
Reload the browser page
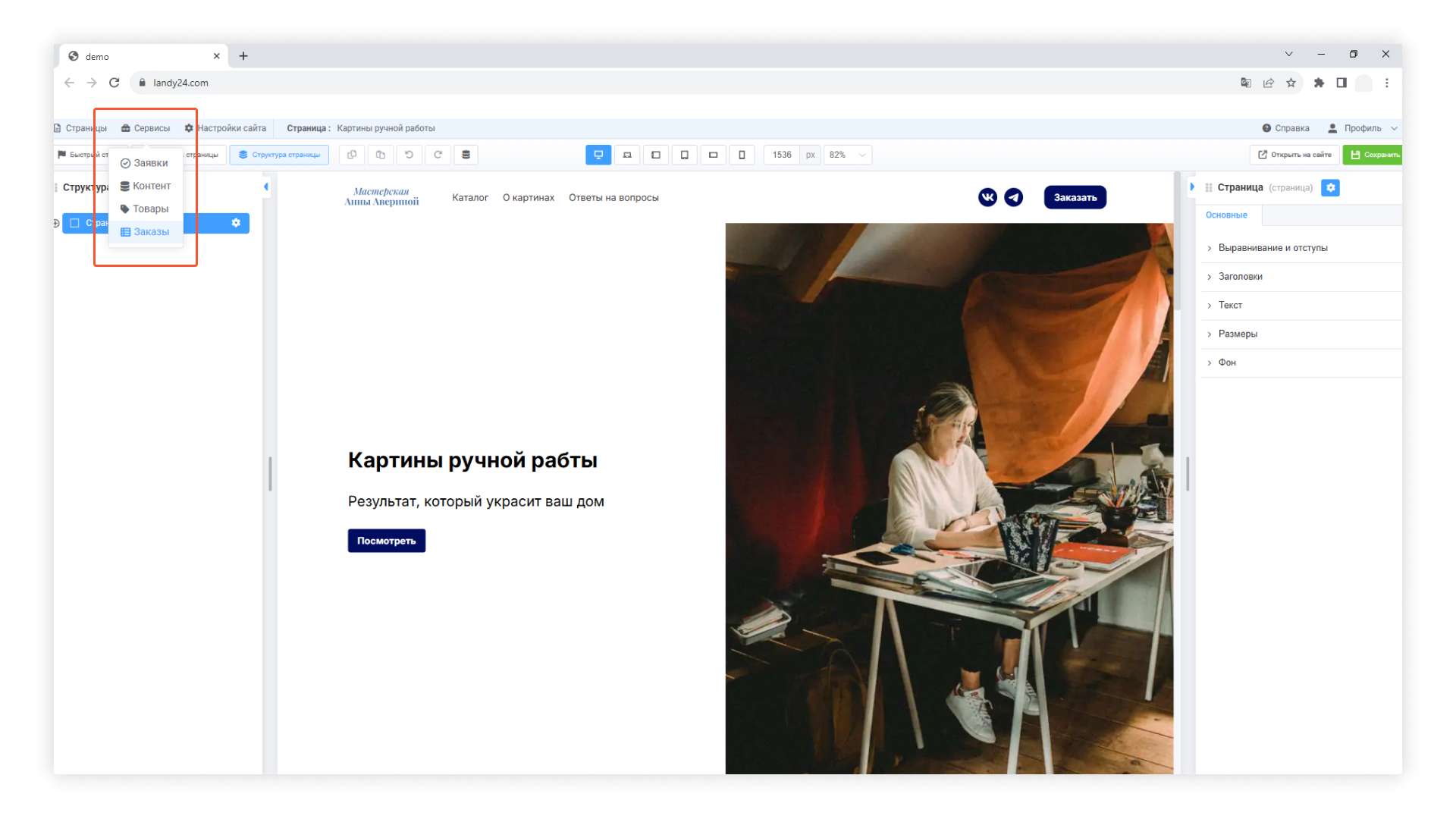point(114,83)
